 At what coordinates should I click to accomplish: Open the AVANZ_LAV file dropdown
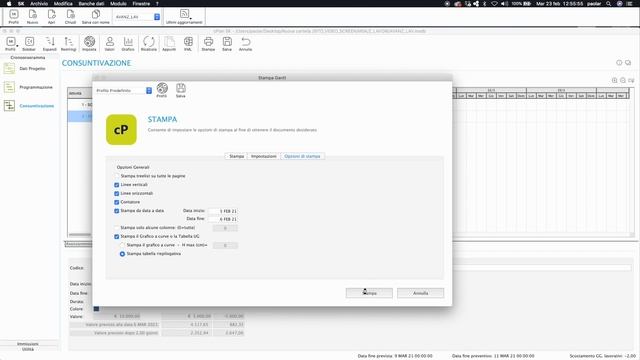click(x=137, y=17)
